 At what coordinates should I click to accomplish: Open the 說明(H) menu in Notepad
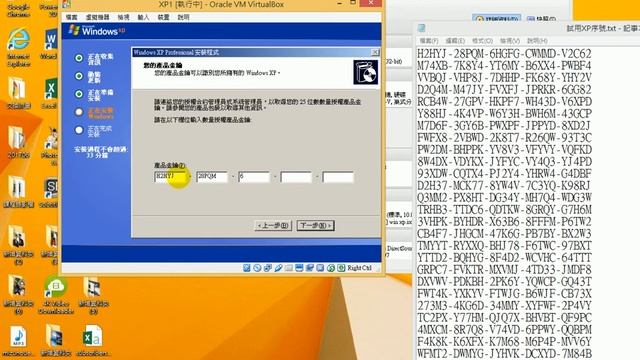click(x=537, y=41)
